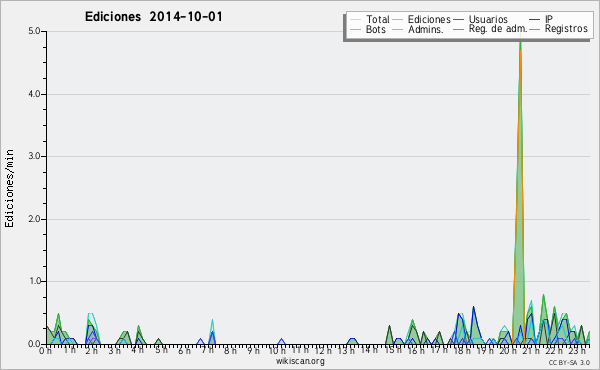Select the "Ediciones" legend label
The image size is (600, 370).
[429, 19]
